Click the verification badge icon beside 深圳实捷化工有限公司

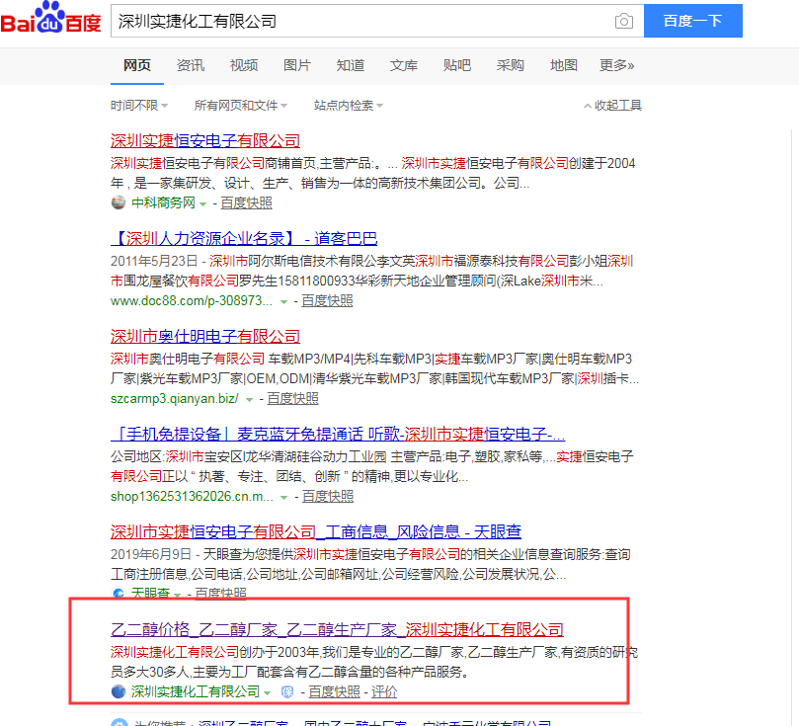point(287,691)
